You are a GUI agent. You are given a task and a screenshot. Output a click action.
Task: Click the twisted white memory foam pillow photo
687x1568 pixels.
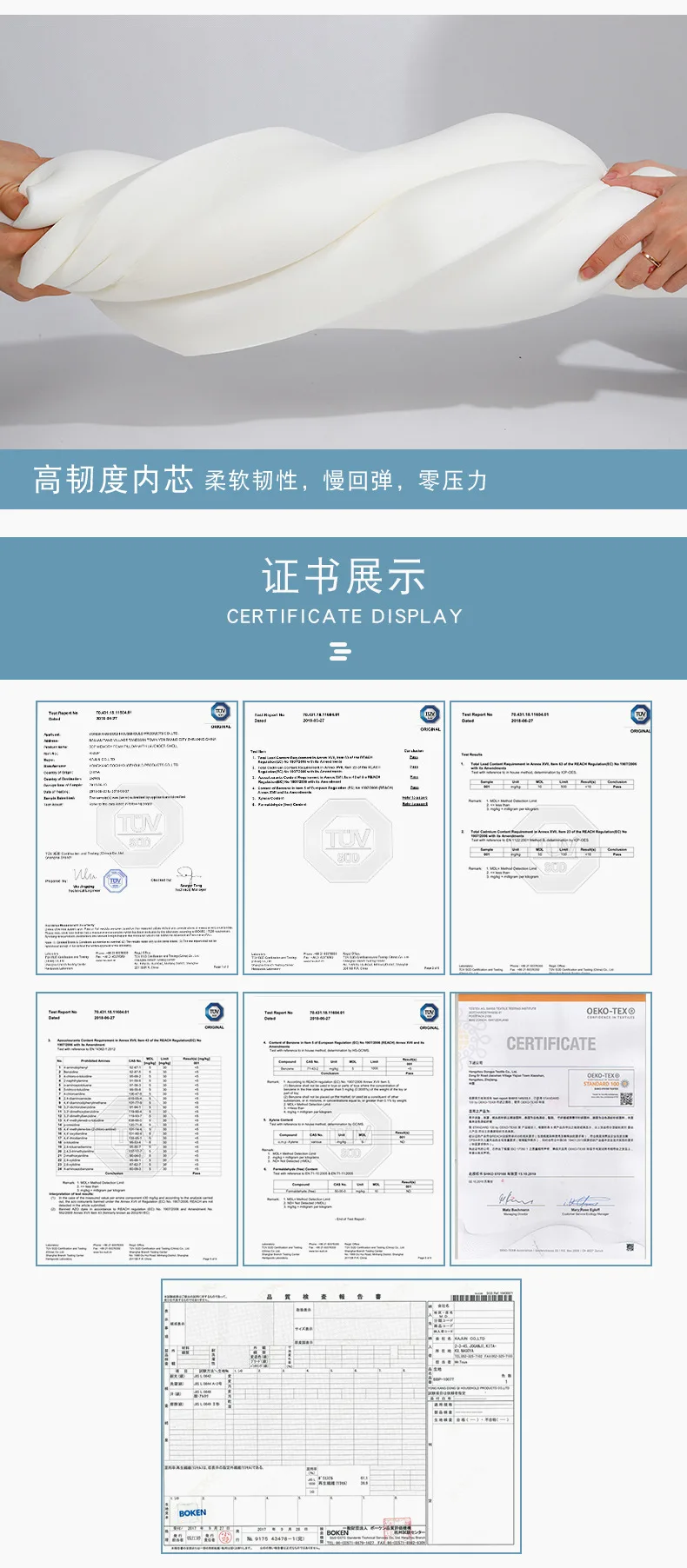[343, 232]
